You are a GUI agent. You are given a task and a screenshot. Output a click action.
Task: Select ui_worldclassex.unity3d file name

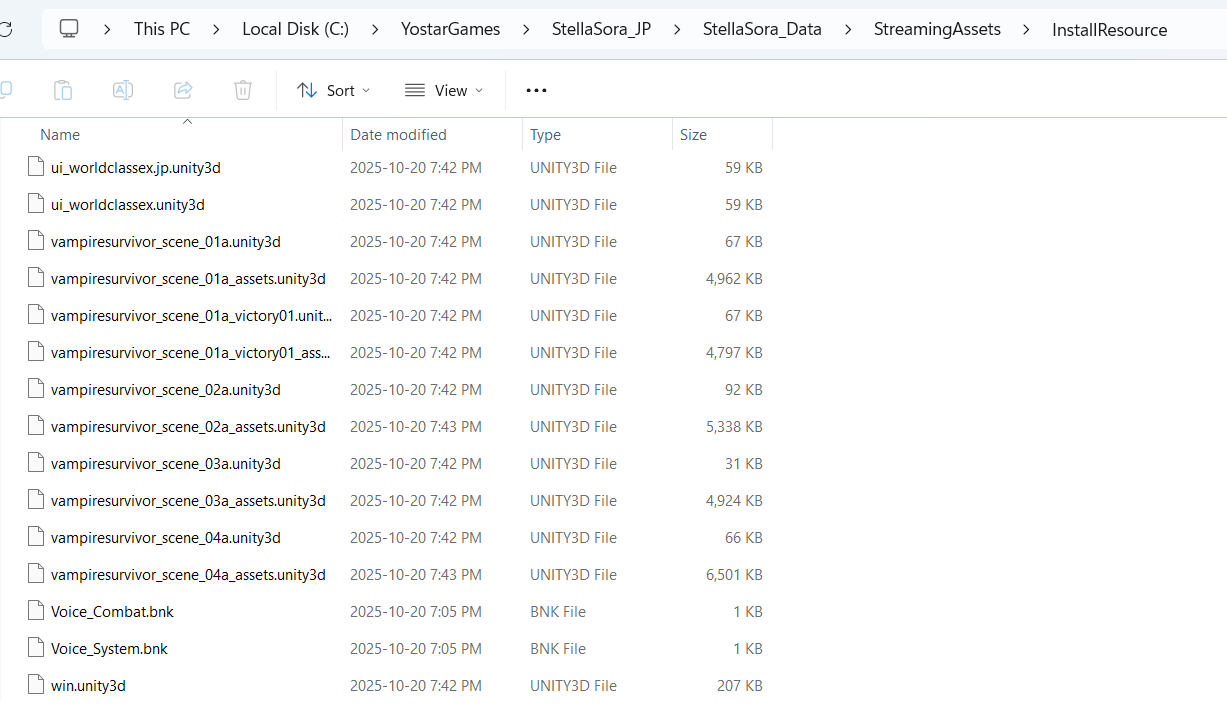[x=128, y=204]
